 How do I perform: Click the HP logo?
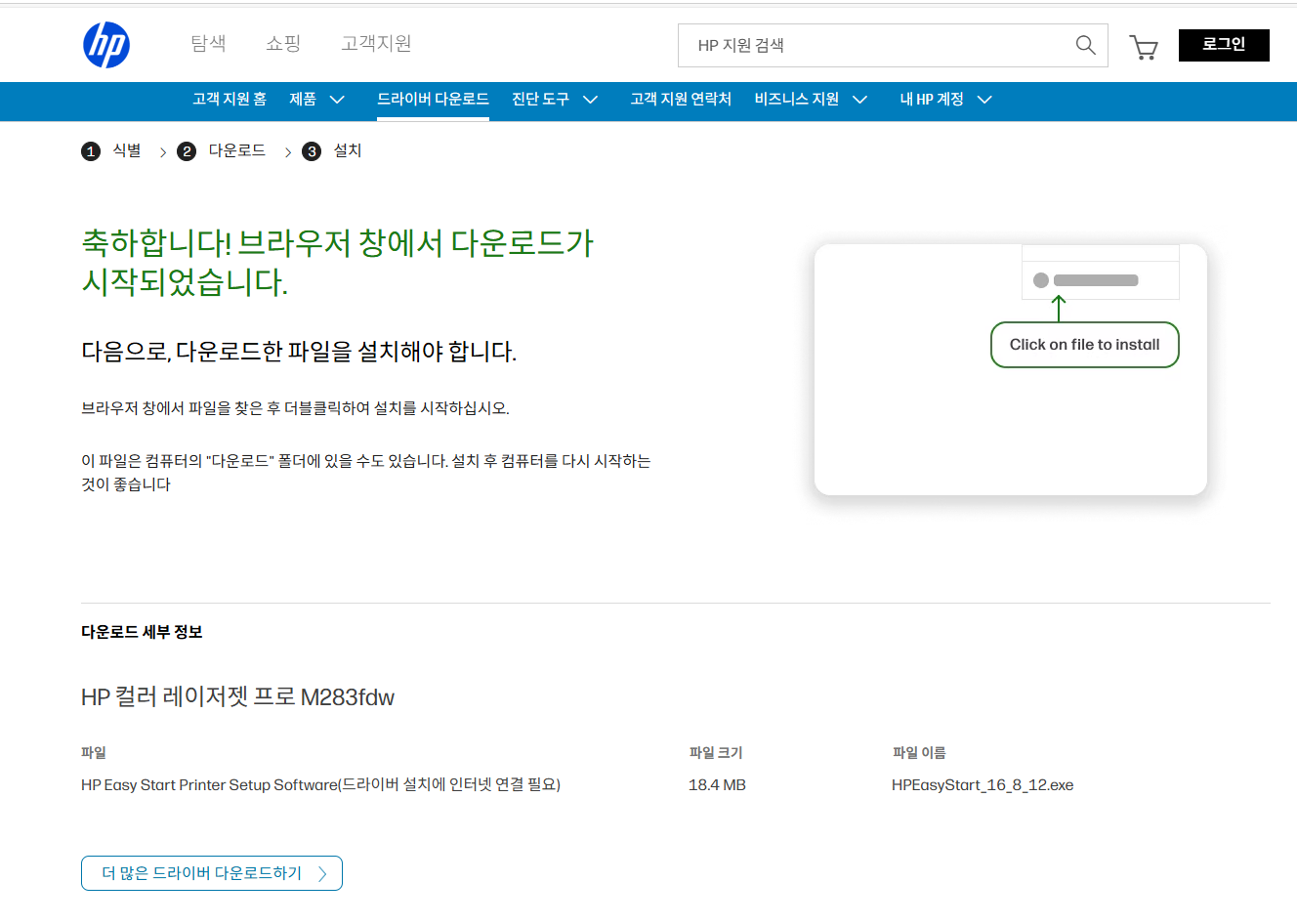(x=107, y=44)
